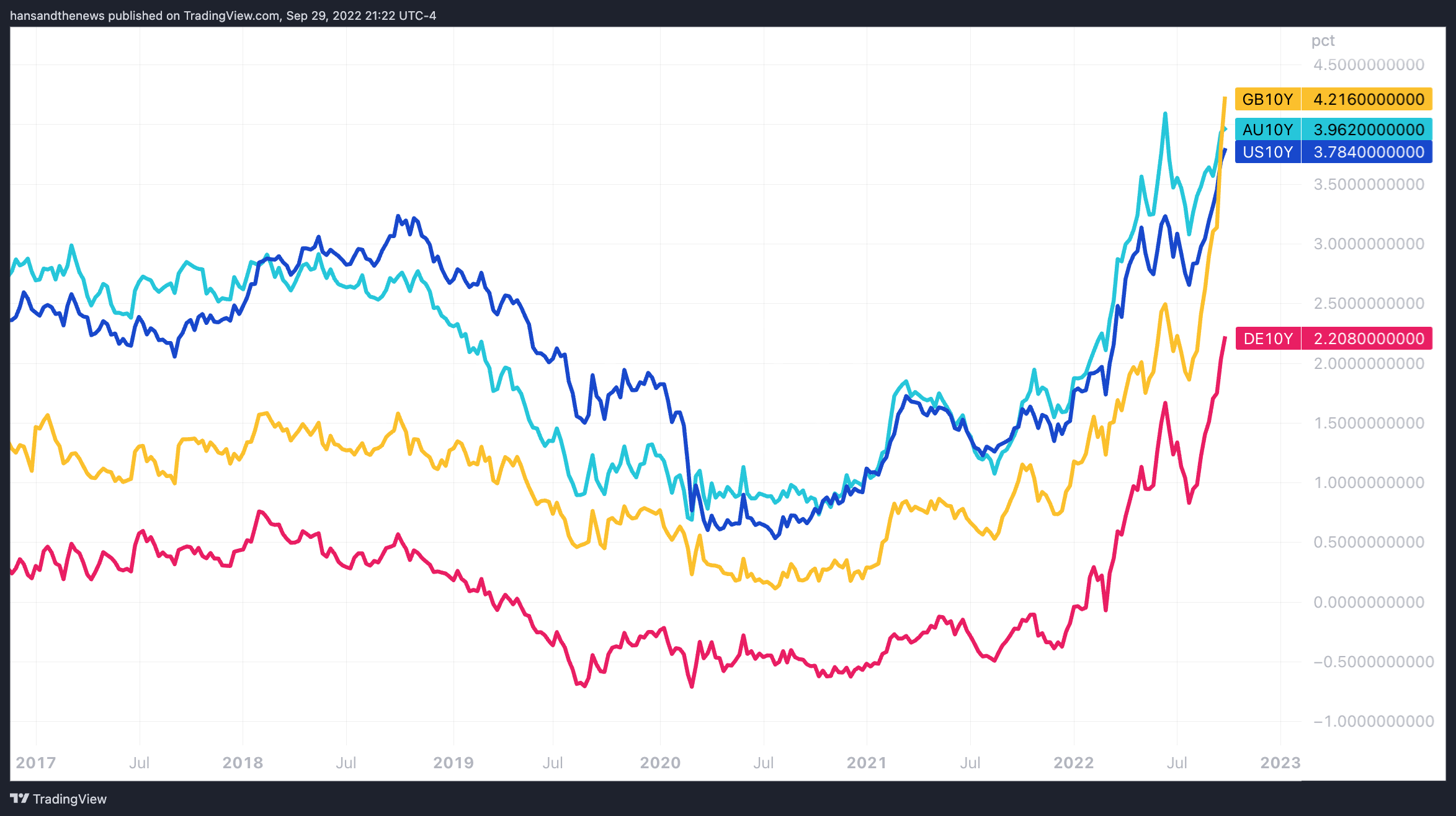Screen dimensions: 1456x816
Task: Click the 0.0000000000 price axis label
Action: click(x=1369, y=602)
